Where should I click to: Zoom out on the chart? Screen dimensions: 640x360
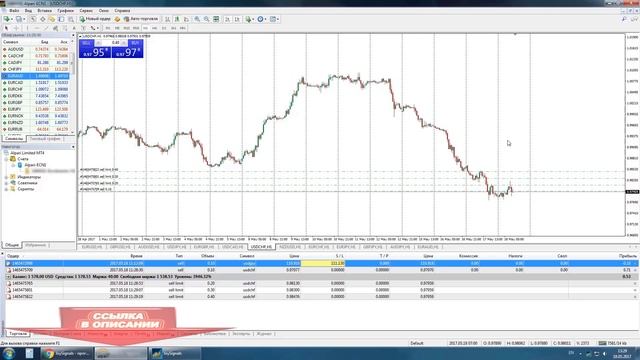(x=207, y=19)
